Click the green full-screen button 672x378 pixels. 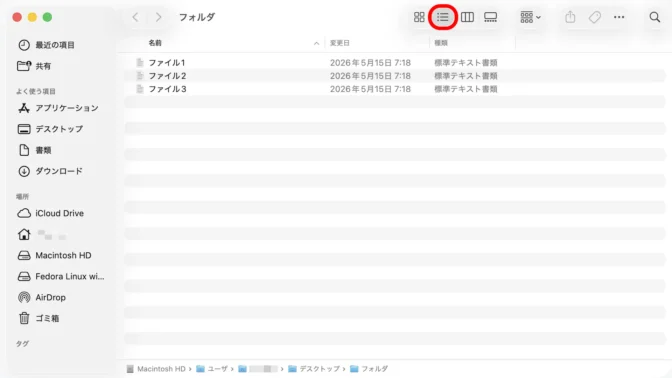tap(48, 17)
